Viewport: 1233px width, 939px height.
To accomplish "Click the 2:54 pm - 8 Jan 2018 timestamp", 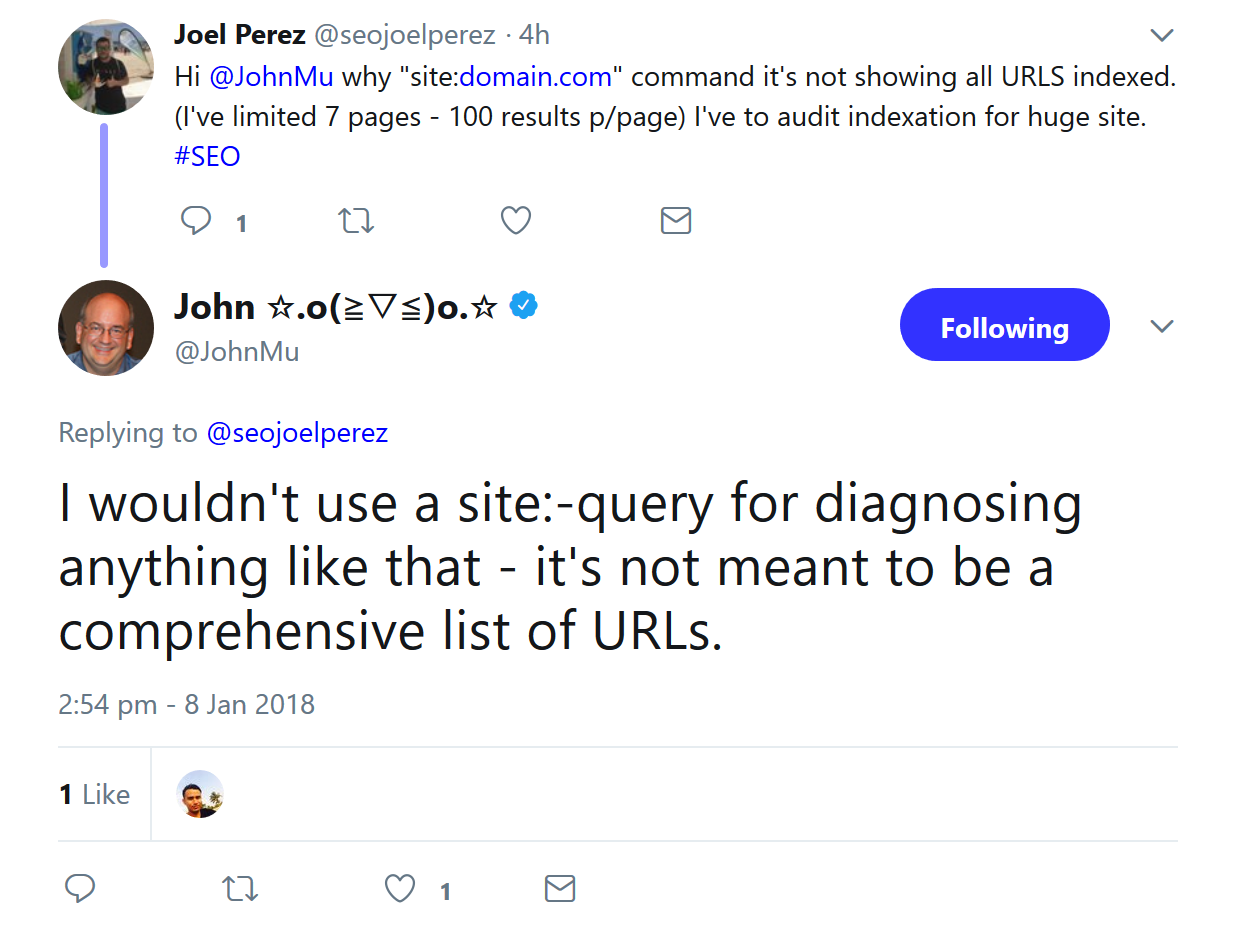I will (186, 704).
